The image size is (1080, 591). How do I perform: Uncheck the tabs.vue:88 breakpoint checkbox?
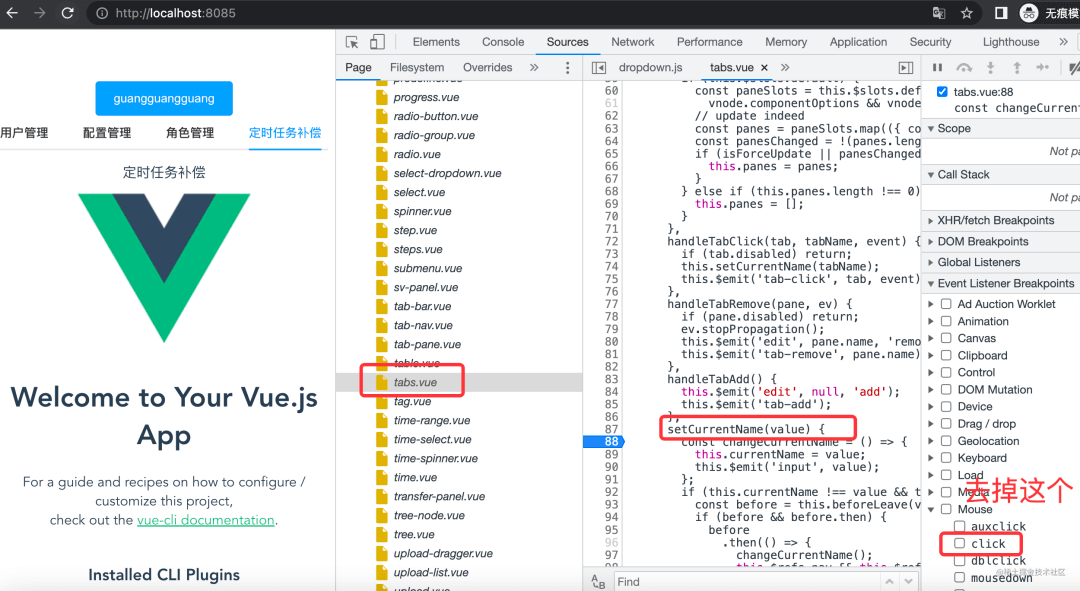pos(942,92)
